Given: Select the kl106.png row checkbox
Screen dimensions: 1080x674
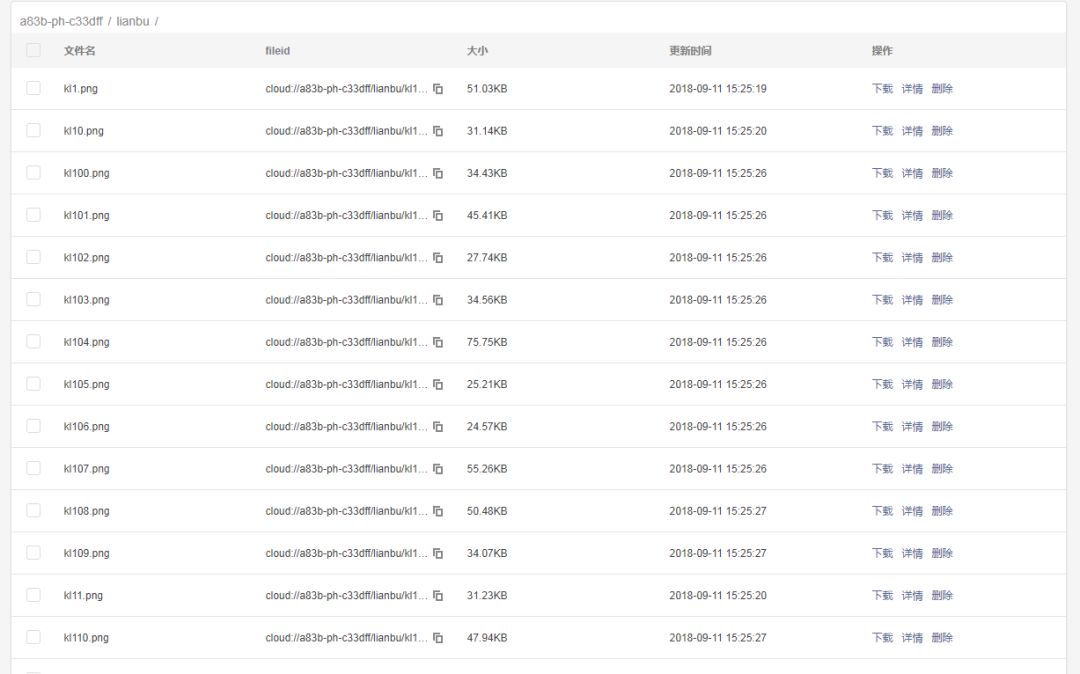Looking at the screenshot, I should coord(33,426).
